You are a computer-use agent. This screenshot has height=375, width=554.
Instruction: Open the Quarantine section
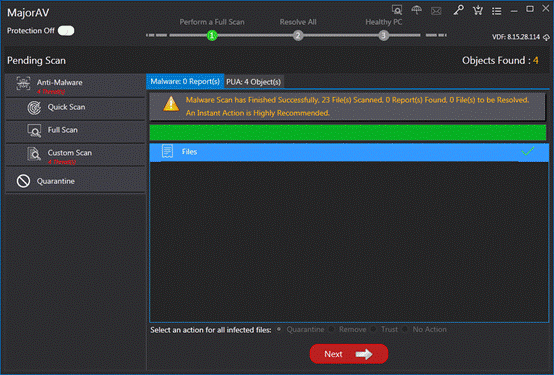click(x=75, y=181)
